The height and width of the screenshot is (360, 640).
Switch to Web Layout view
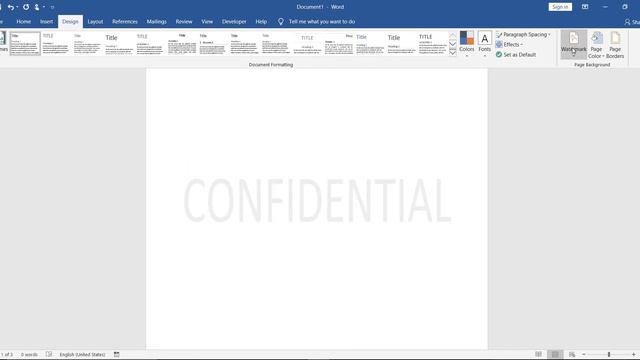(572, 354)
